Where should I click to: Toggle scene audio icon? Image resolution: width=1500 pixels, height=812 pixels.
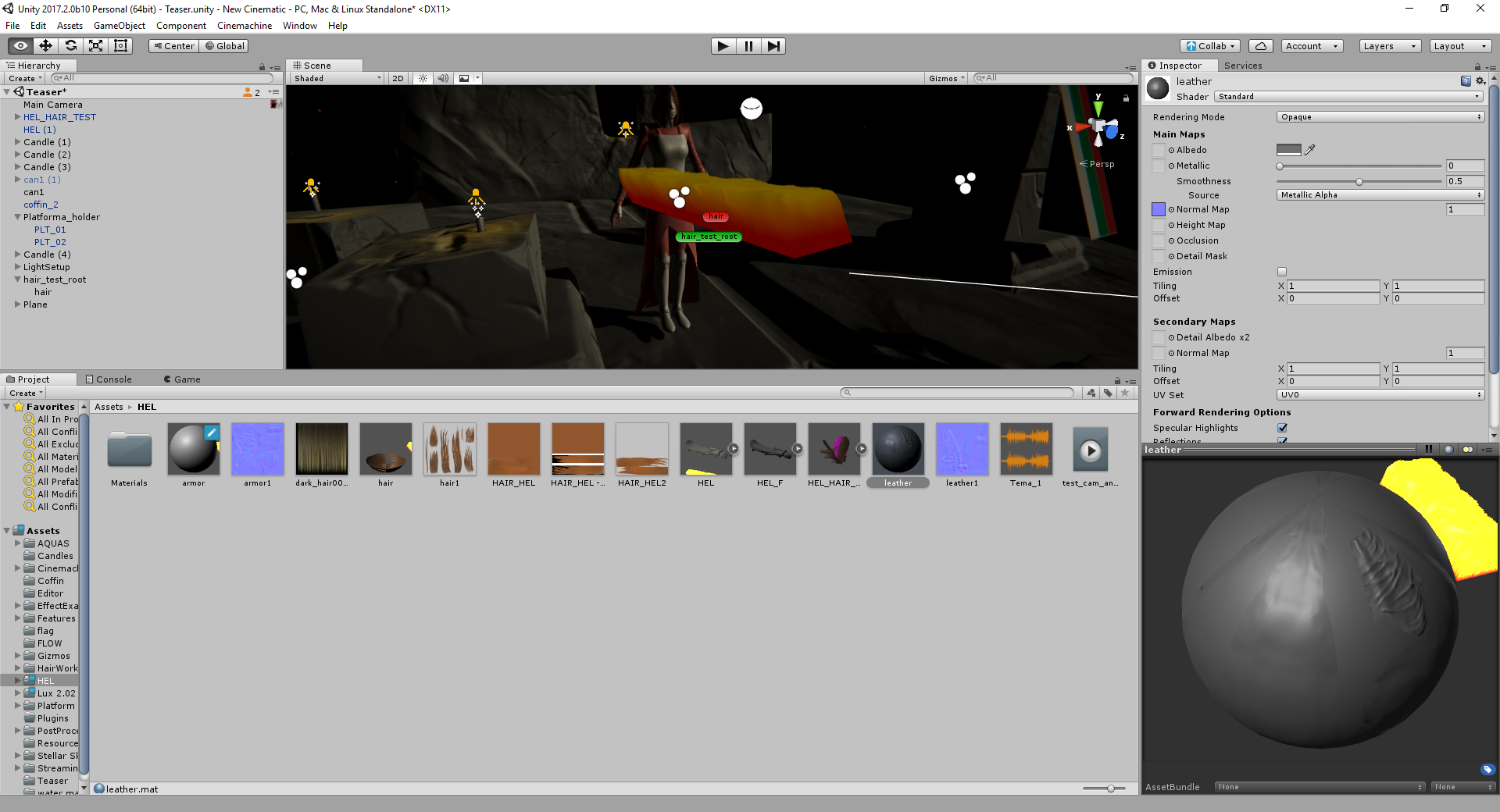pos(443,78)
